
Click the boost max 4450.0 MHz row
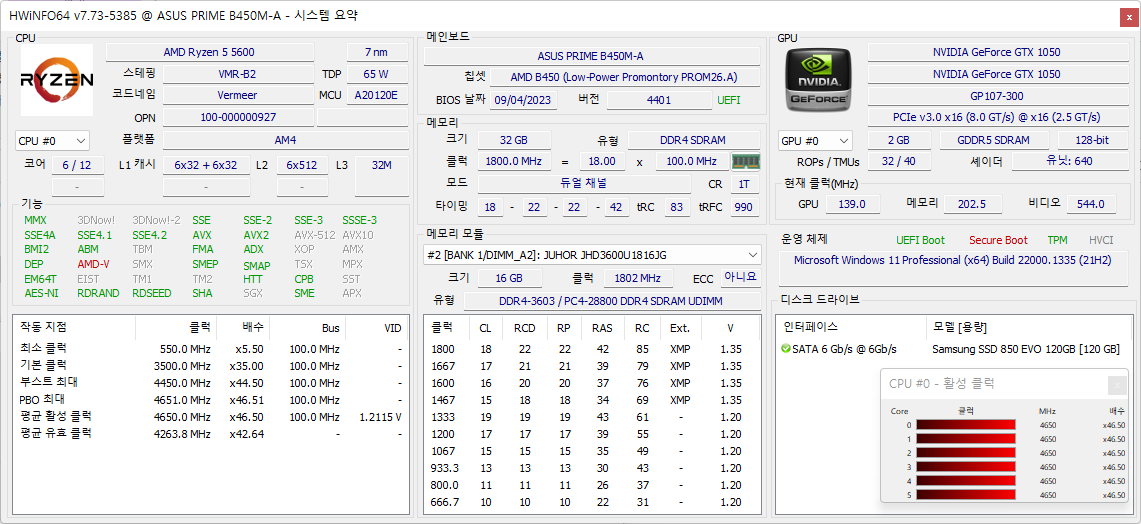pos(211,383)
